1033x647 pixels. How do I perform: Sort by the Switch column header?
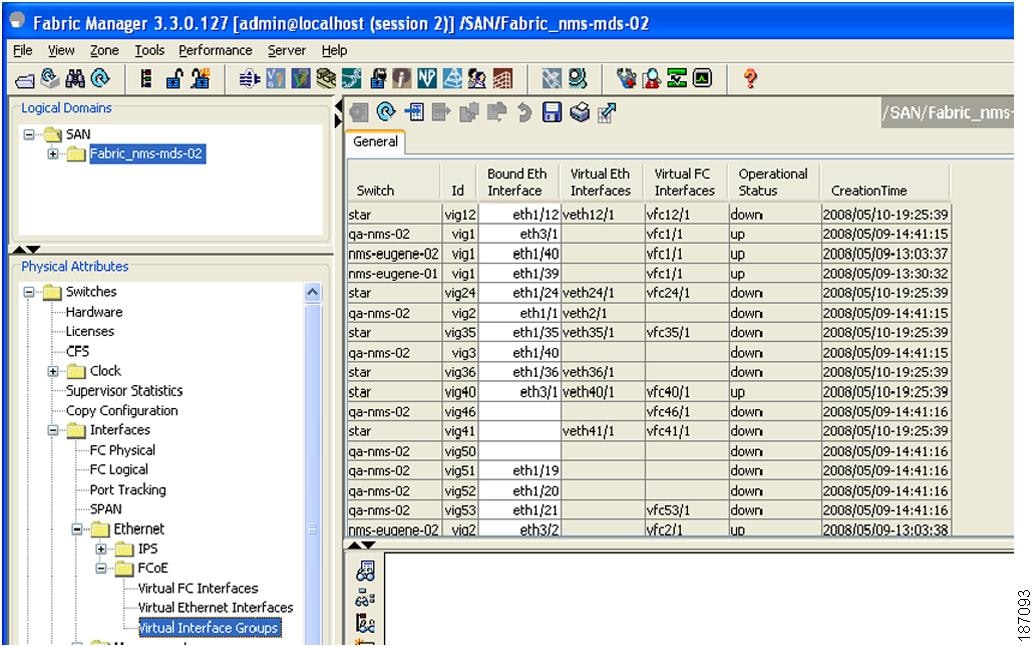(x=394, y=183)
